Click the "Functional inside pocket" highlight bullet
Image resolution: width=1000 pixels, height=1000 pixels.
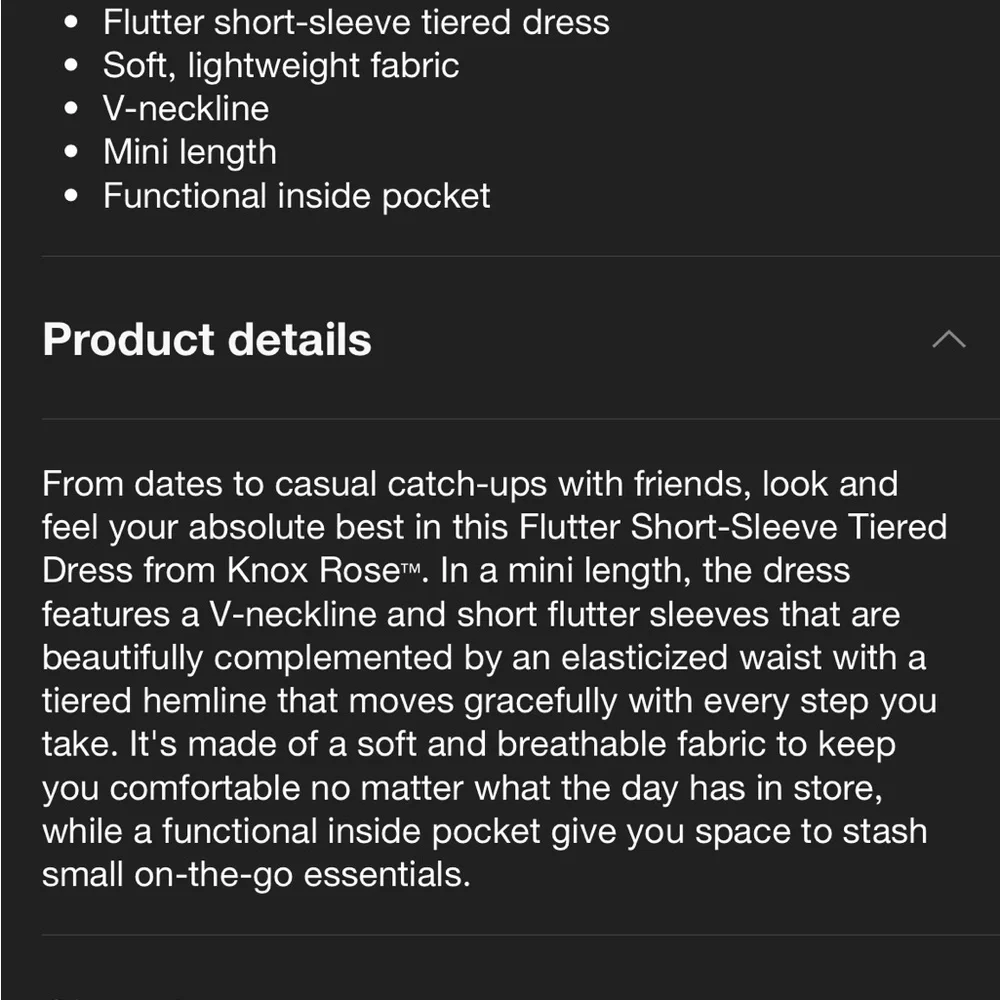[297, 196]
